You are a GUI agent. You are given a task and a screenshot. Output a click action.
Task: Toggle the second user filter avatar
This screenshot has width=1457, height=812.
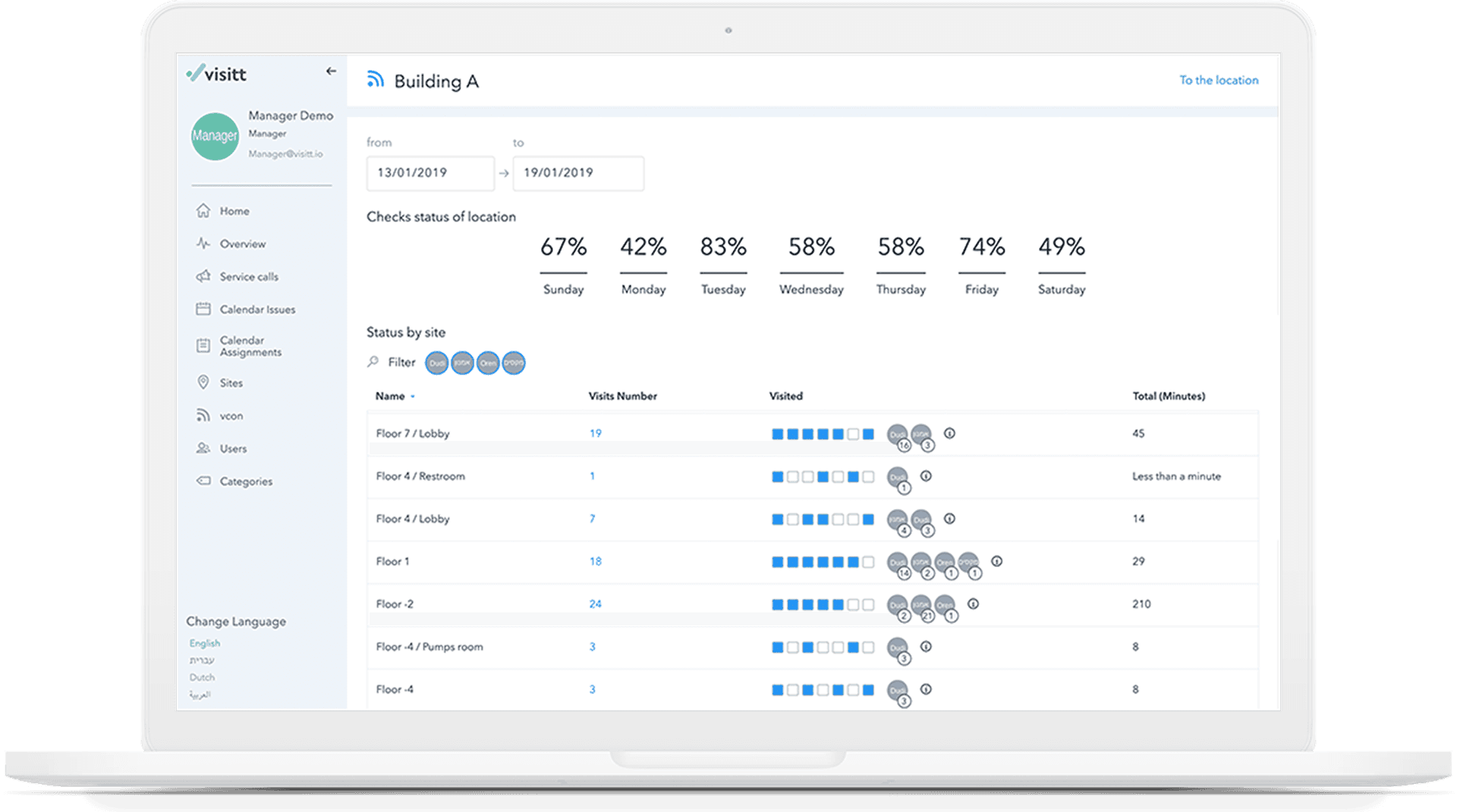click(462, 363)
